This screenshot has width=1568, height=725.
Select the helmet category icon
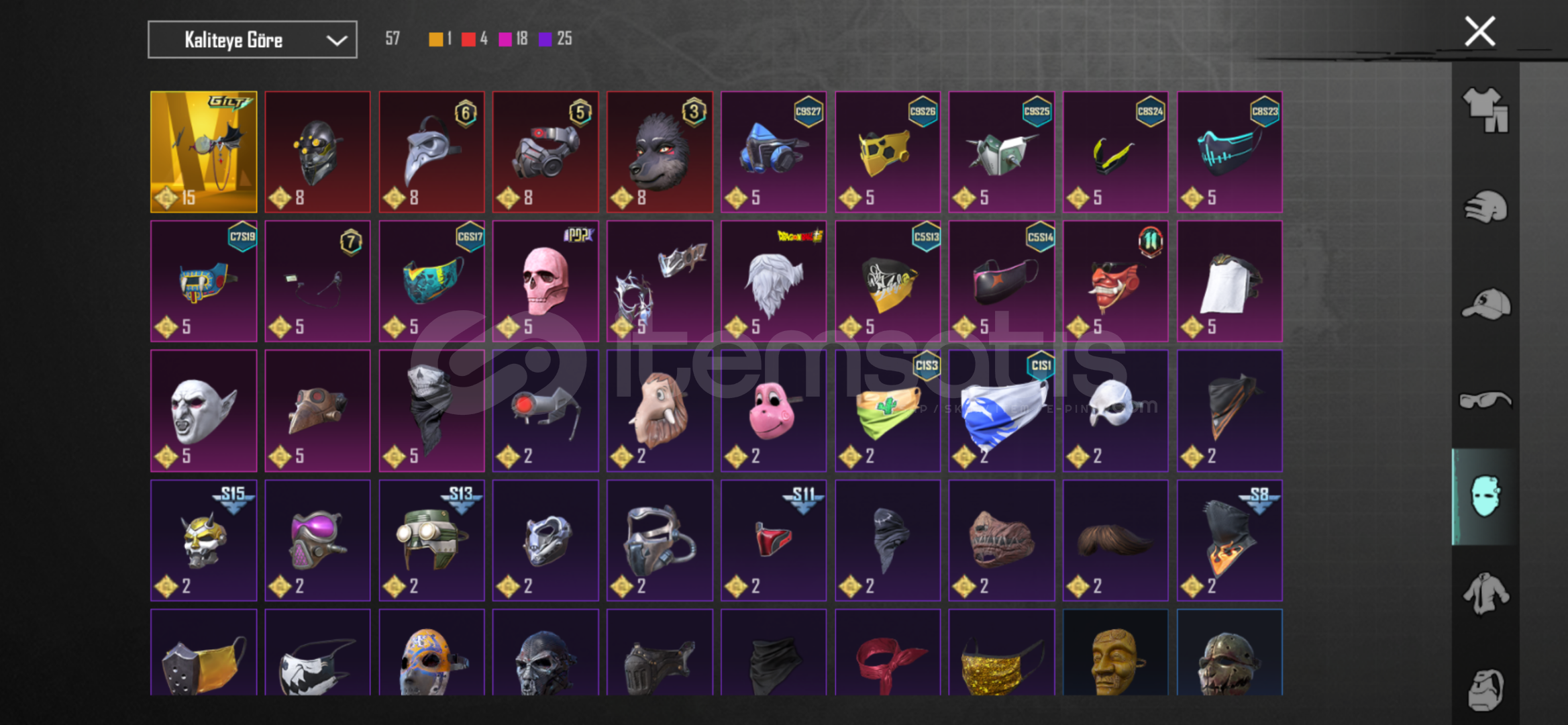pos(1485,207)
